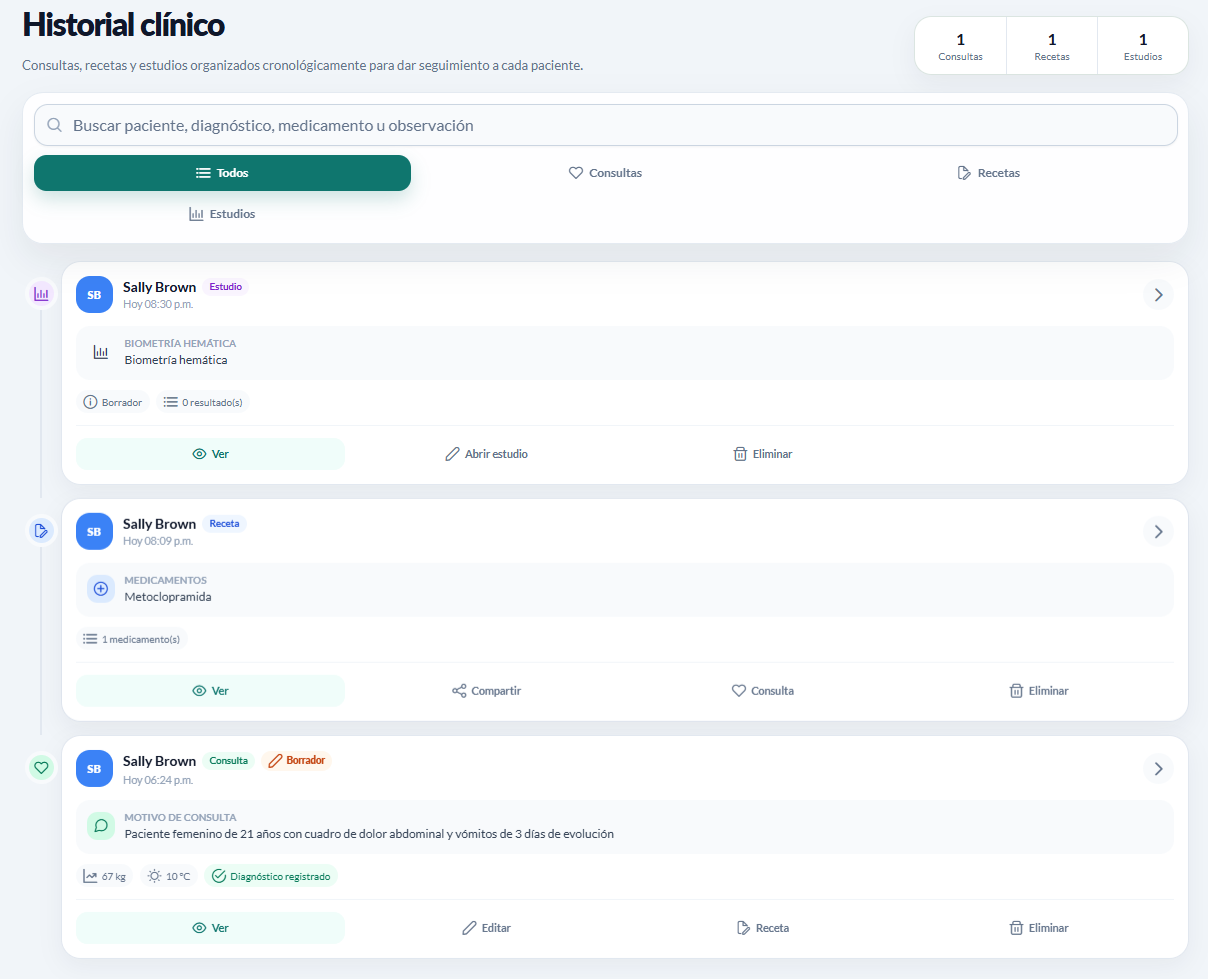Viewport: 1208px width, 979px height.
Task: Click the 67 kg weight chip
Action: (x=104, y=876)
